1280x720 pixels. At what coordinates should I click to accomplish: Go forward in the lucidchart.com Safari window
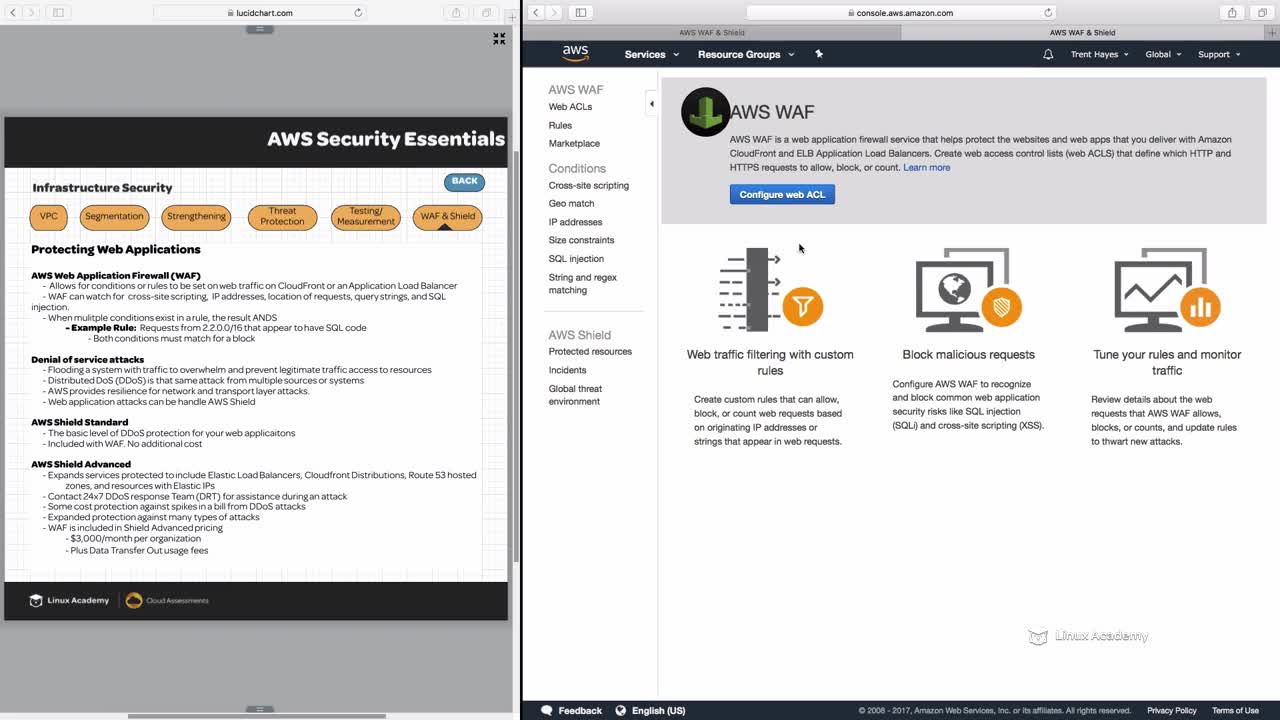click(31, 12)
